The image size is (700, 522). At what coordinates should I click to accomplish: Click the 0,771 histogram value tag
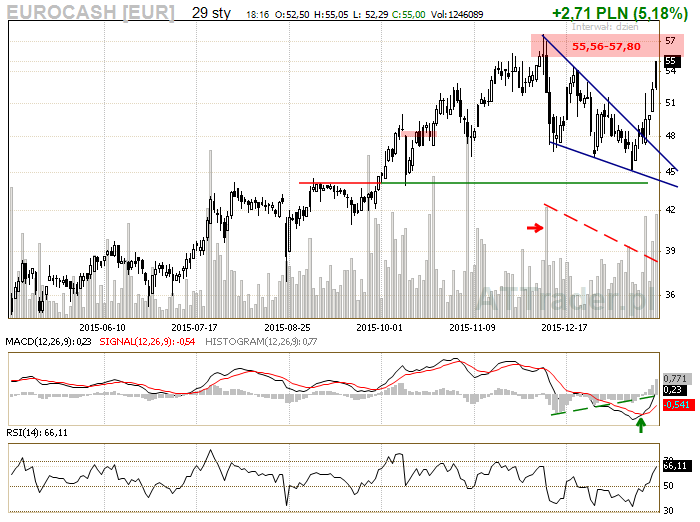tap(675, 379)
